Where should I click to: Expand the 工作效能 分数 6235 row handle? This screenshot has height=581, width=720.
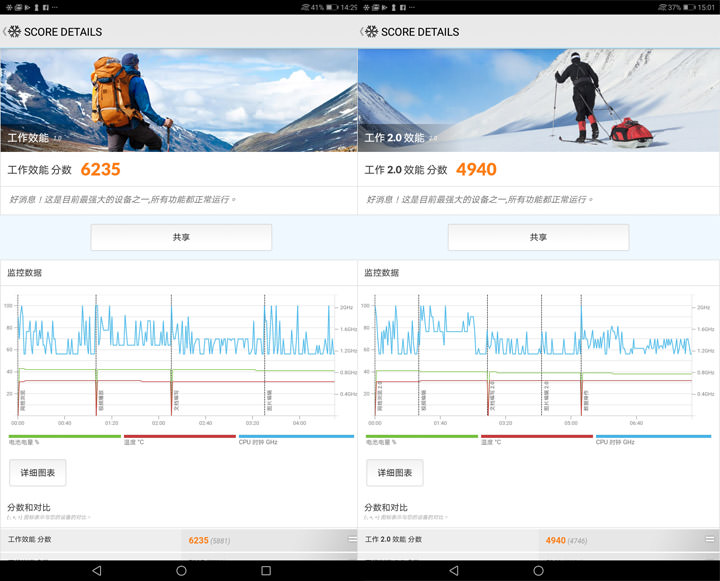click(351, 540)
